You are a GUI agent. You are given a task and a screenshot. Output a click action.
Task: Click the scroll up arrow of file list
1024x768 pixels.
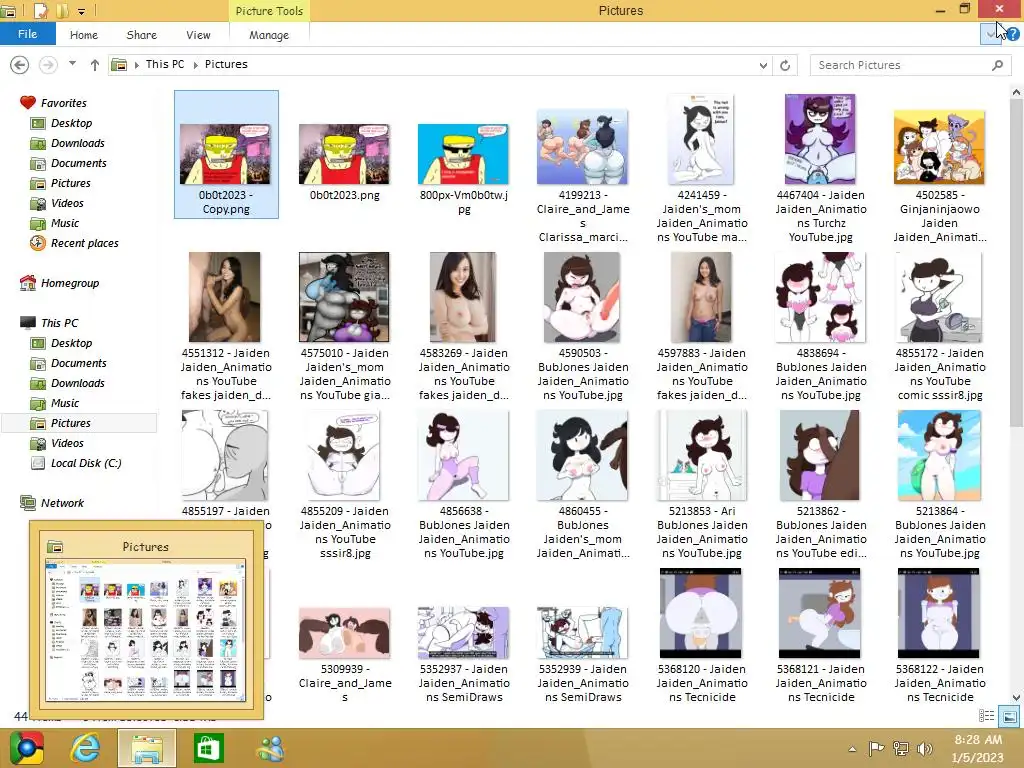(1016, 93)
